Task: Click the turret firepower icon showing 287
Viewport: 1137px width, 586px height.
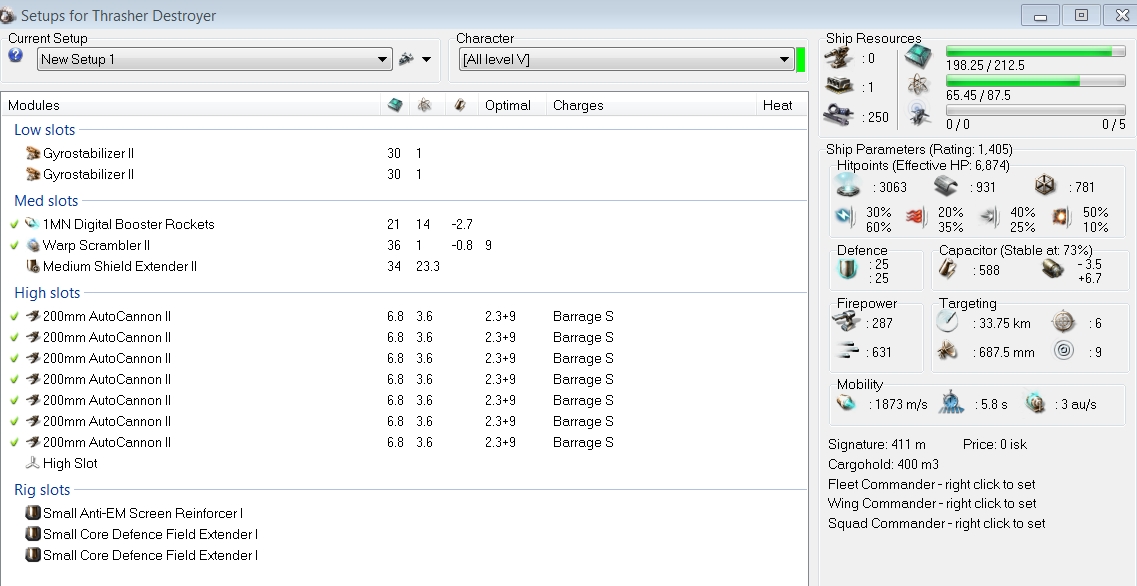Action: (847, 321)
